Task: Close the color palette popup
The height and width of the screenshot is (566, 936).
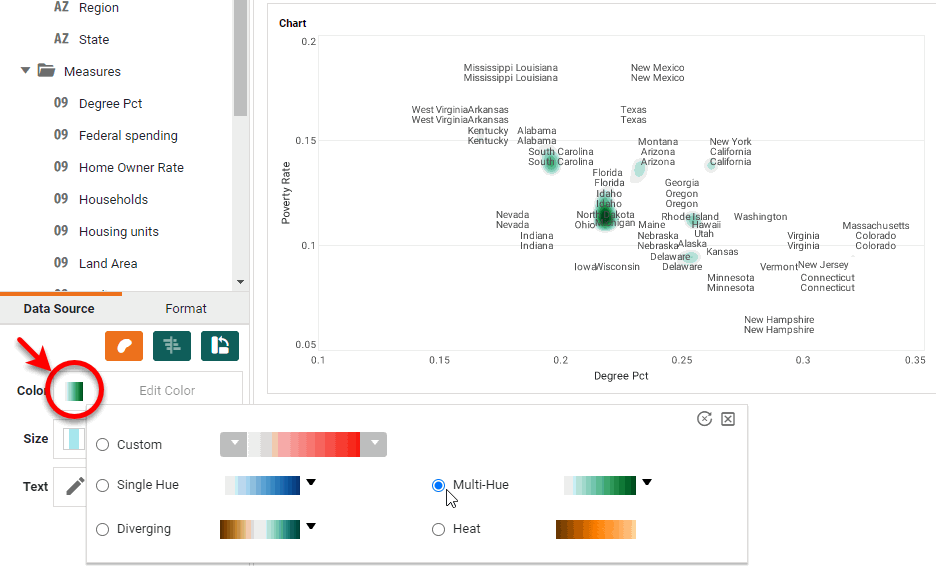Action: click(728, 419)
